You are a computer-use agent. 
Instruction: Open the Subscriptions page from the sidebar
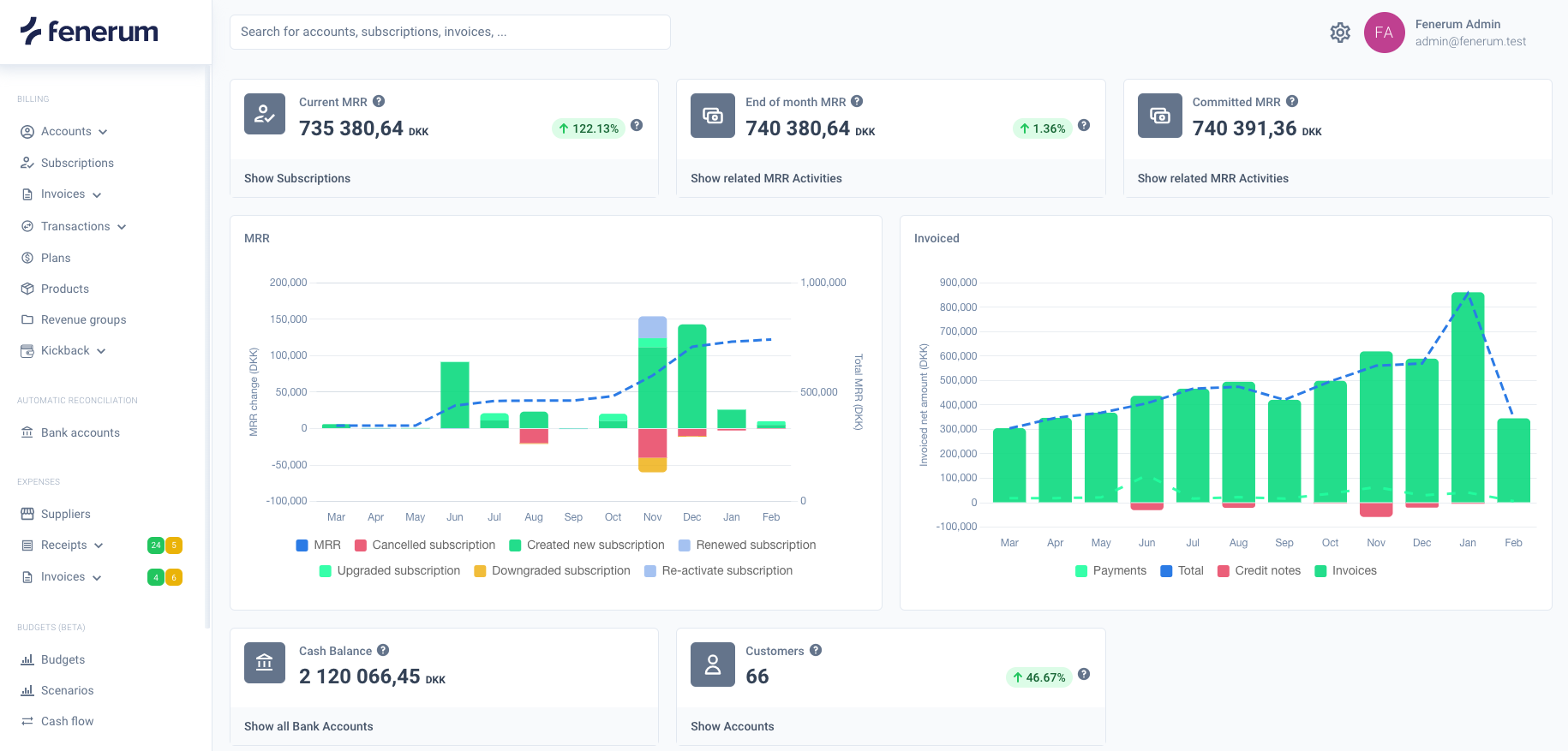(77, 163)
